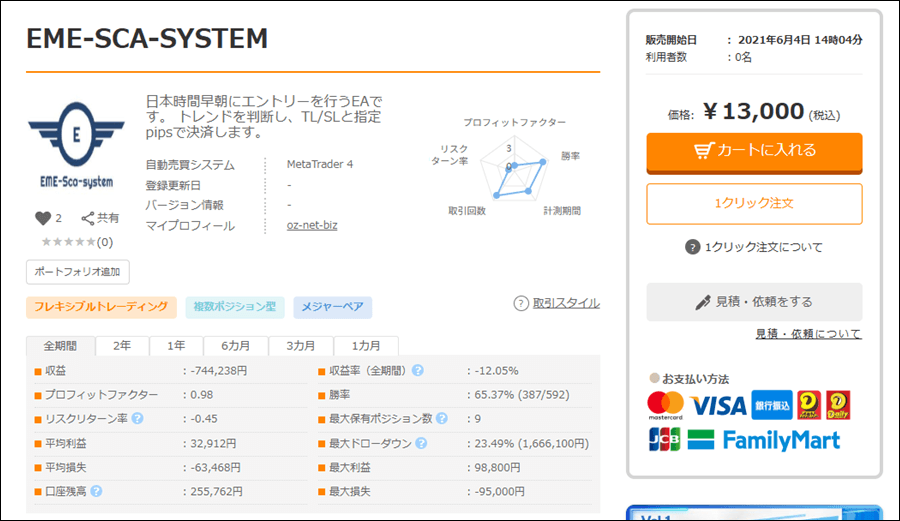Click the question icon for 1クリック注文について

(x=693, y=247)
